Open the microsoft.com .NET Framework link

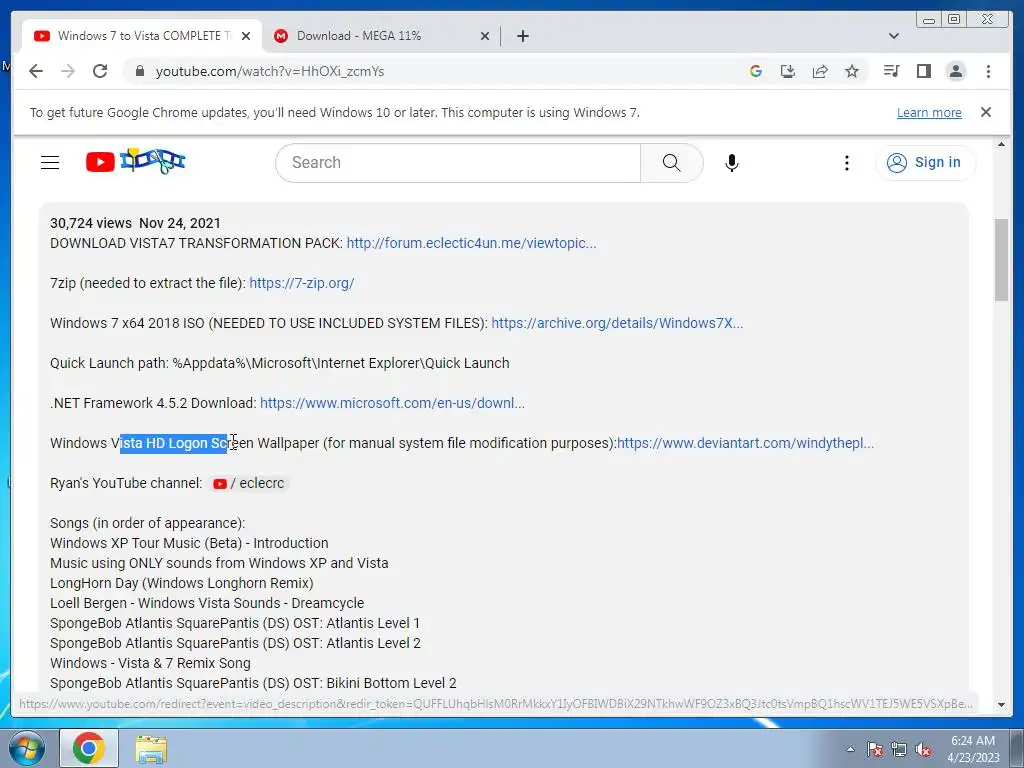[392, 403]
